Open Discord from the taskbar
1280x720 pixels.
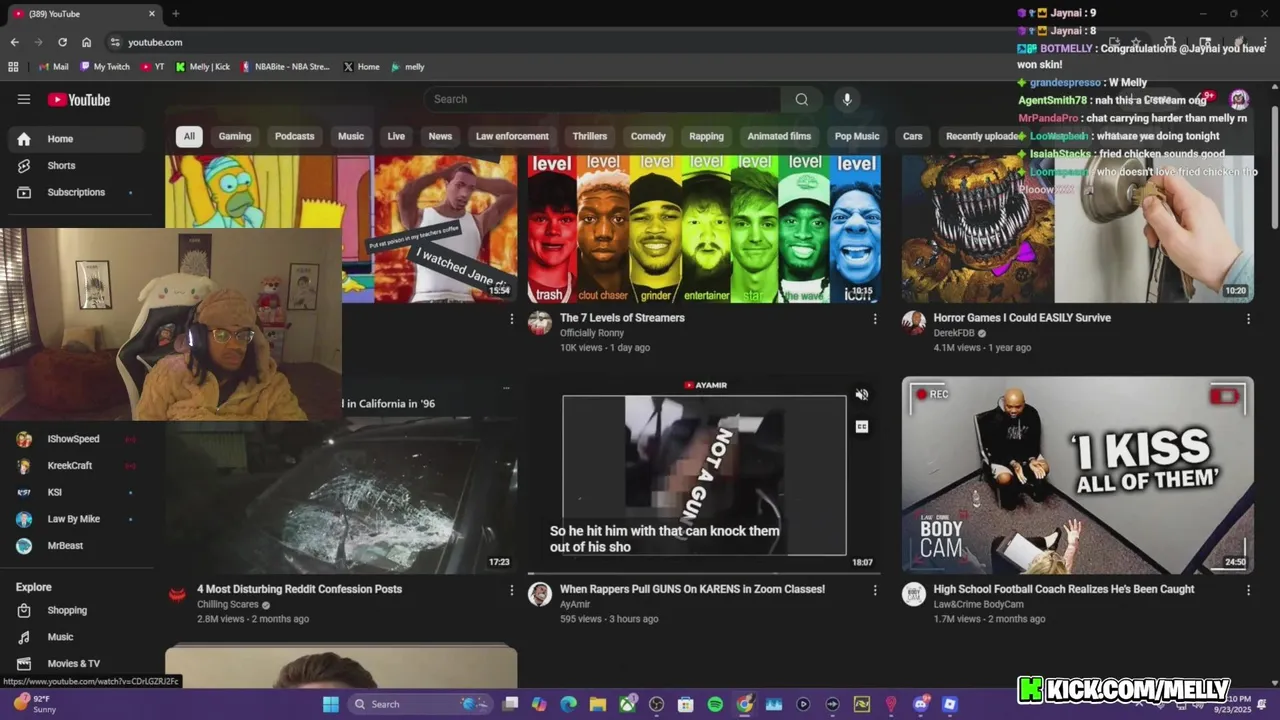(x=920, y=704)
